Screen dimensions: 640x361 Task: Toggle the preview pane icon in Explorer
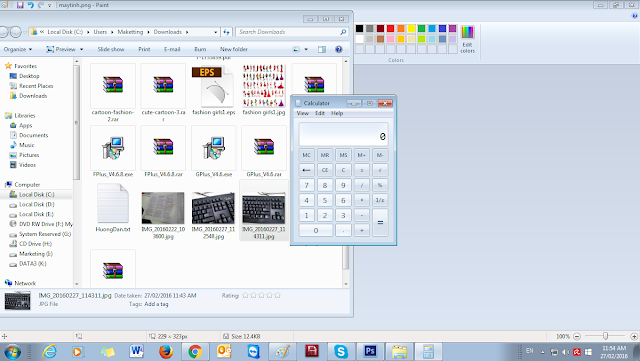[322, 49]
